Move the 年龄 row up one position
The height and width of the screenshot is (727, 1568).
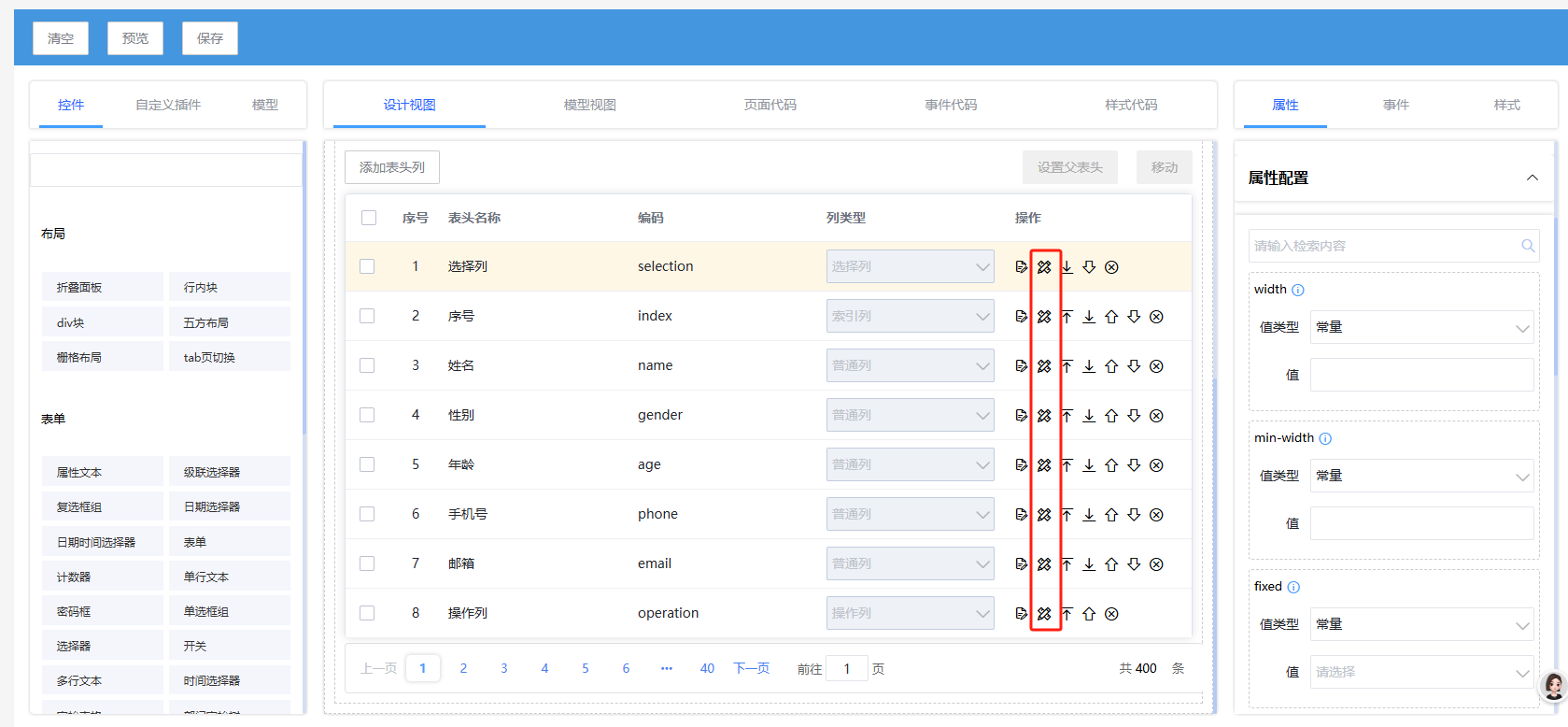pos(1111,465)
